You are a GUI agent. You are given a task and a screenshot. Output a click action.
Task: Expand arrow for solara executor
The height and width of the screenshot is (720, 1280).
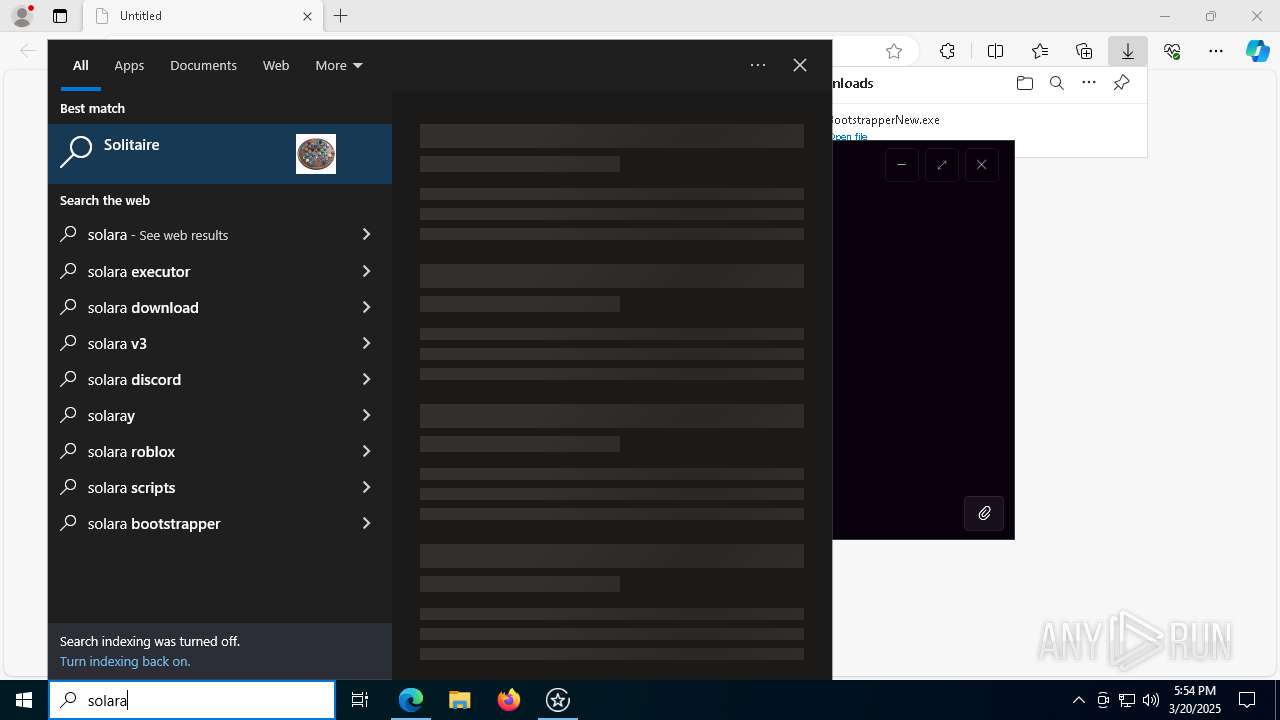coord(366,271)
